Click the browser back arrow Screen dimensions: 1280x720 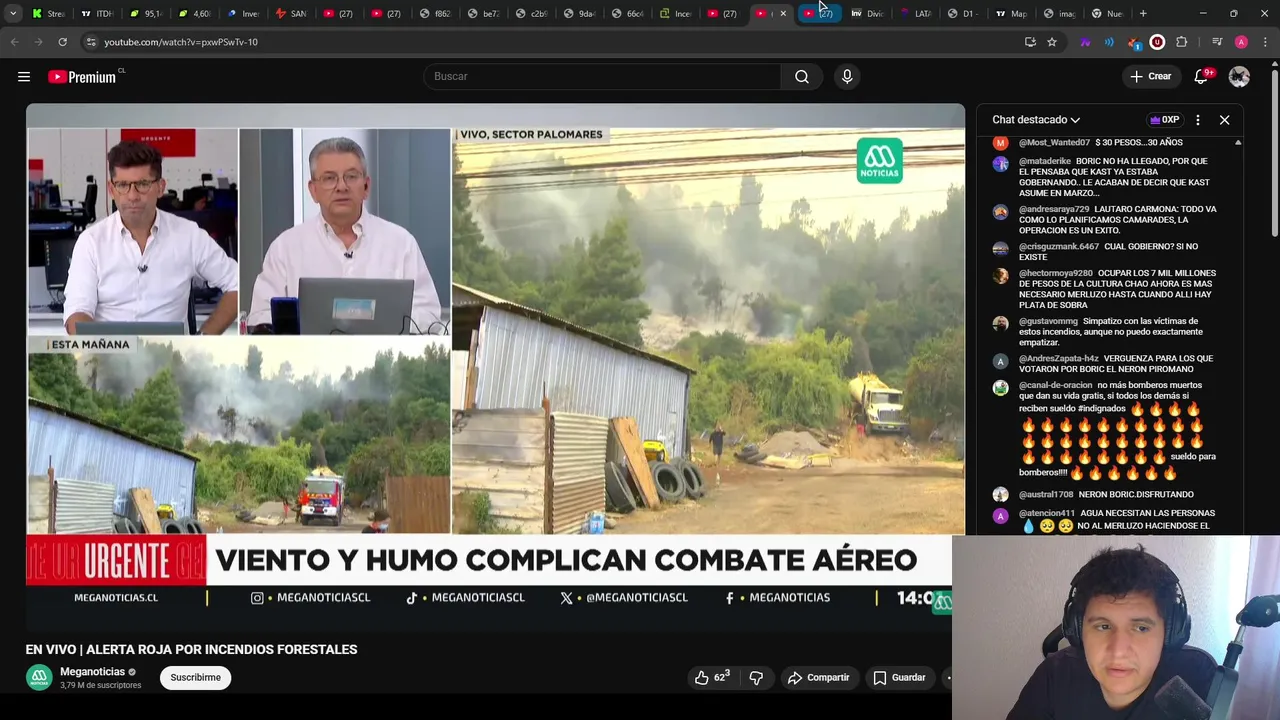14,42
